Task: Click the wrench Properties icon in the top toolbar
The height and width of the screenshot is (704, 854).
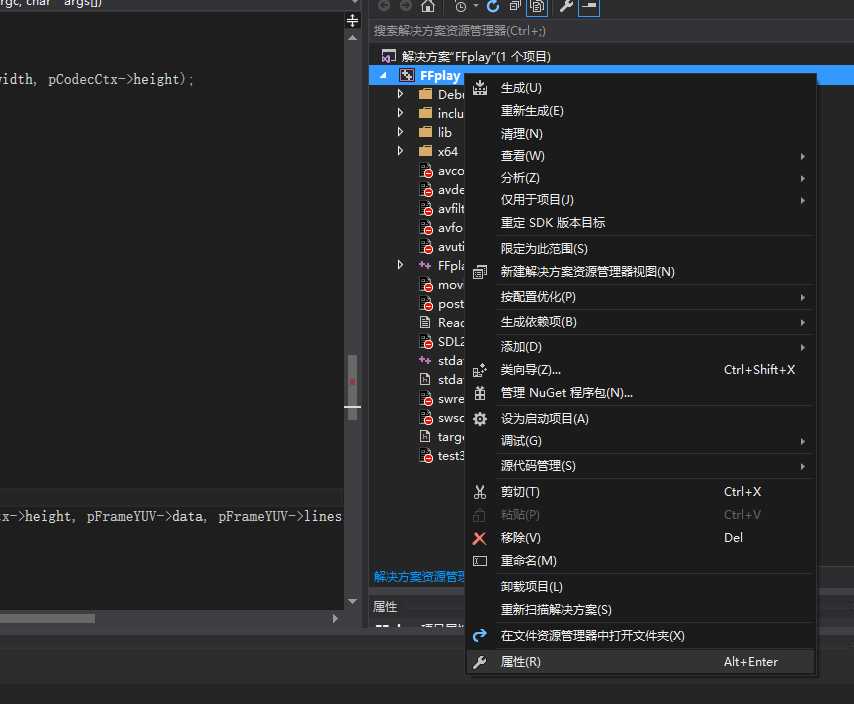Action: (x=565, y=7)
